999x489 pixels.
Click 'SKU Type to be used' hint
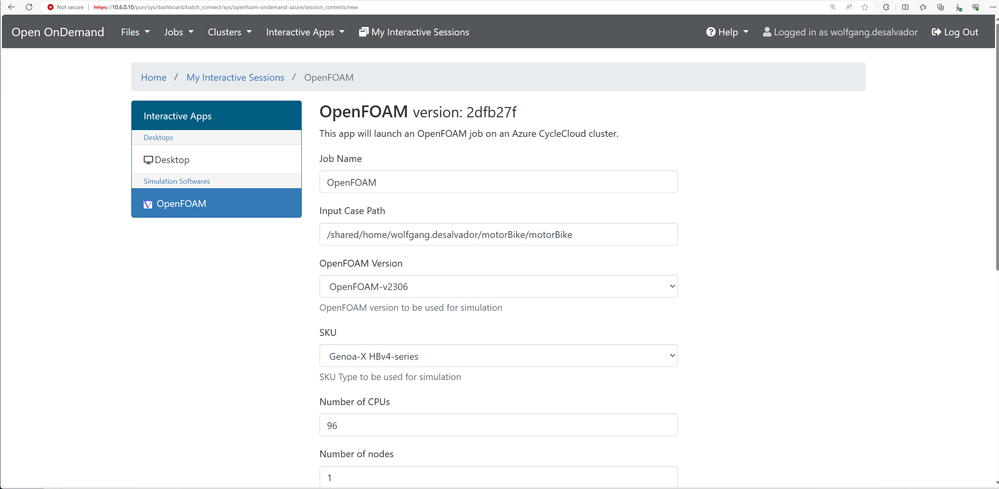coord(390,376)
